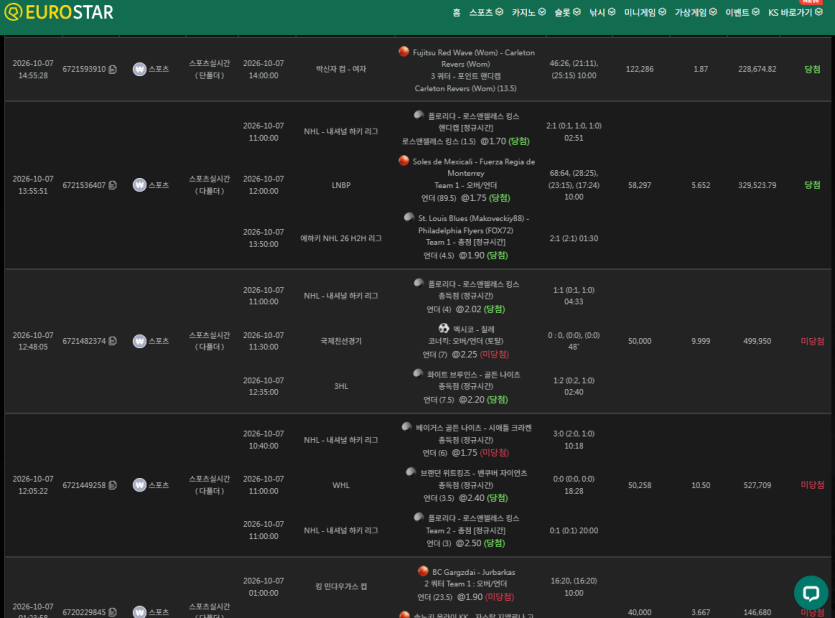The width and height of the screenshot is (835, 618).
Task: Click the W sports icon beside bet 6721449258
Action: [140, 485]
